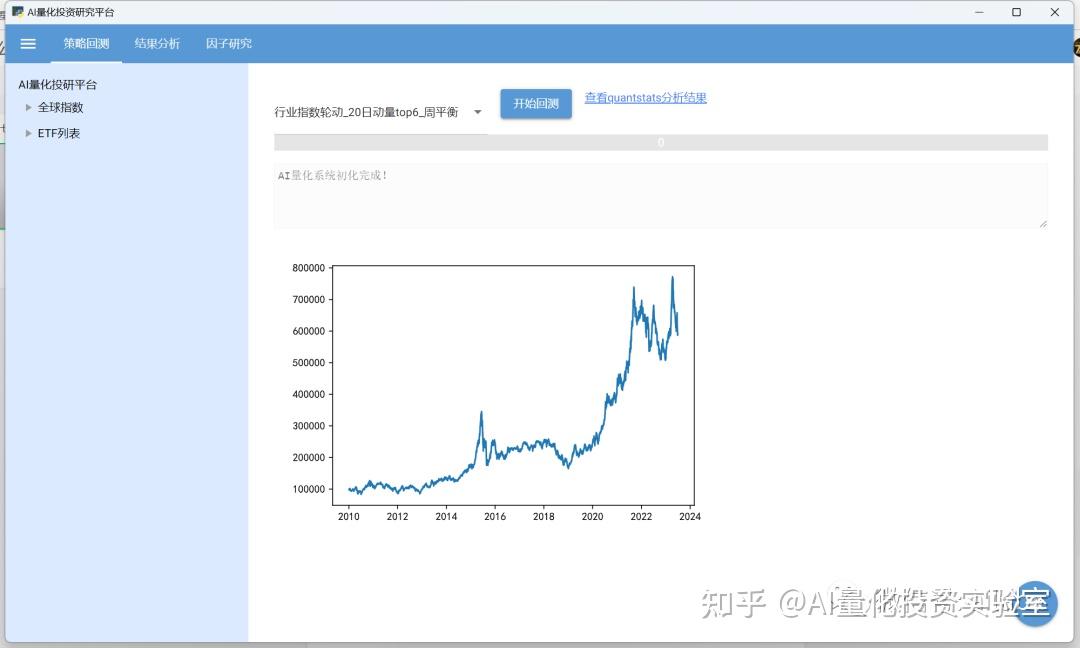Click the backtest progress bar
1080x648 pixels.
[x=661, y=143]
